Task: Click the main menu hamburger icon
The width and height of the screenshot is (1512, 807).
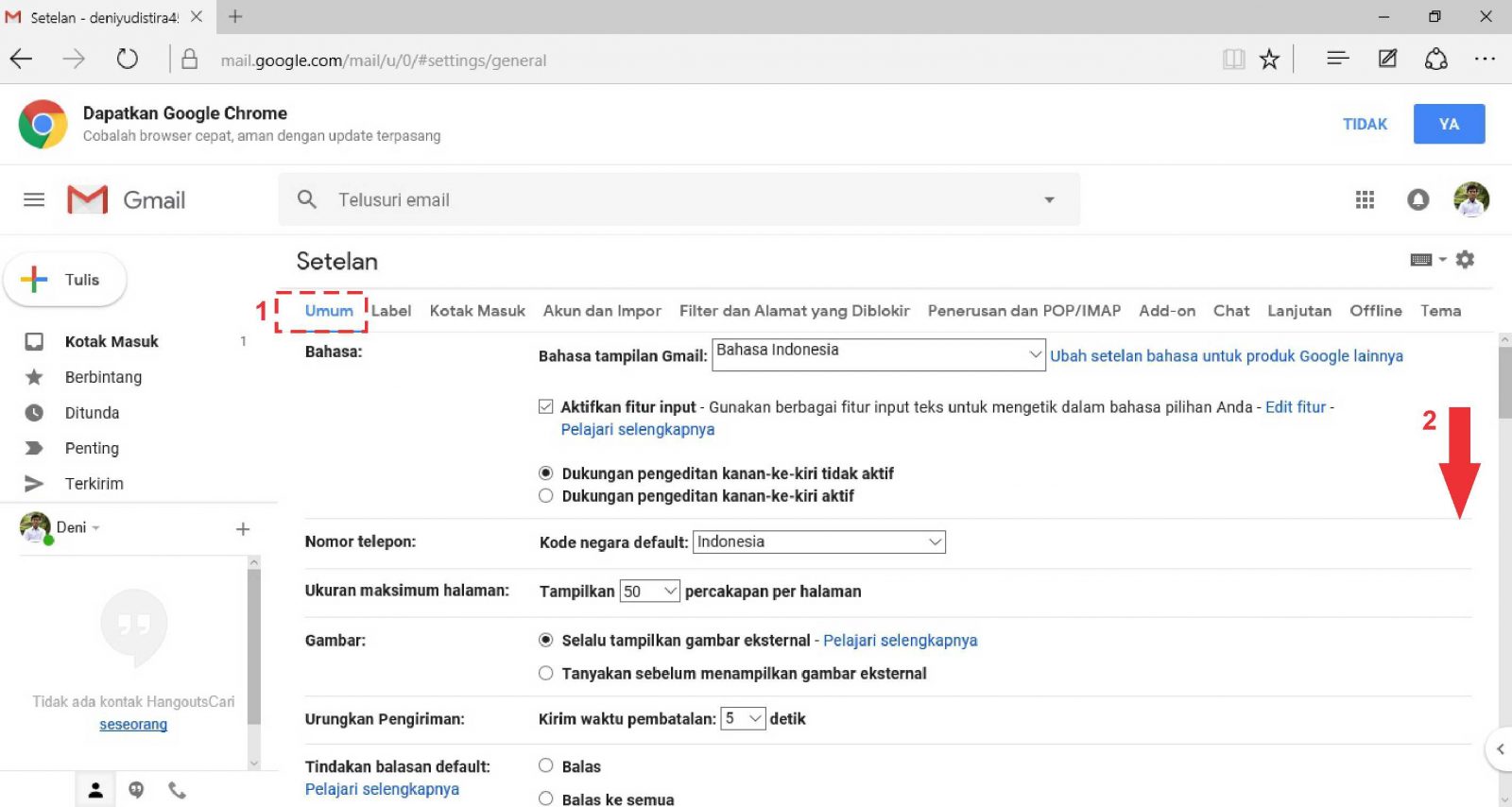Action: (34, 199)
